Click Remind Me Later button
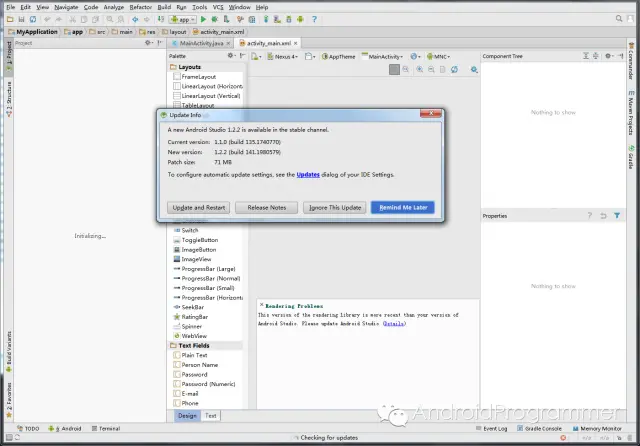Screen dimensions: 640x446 coord(403,207)
